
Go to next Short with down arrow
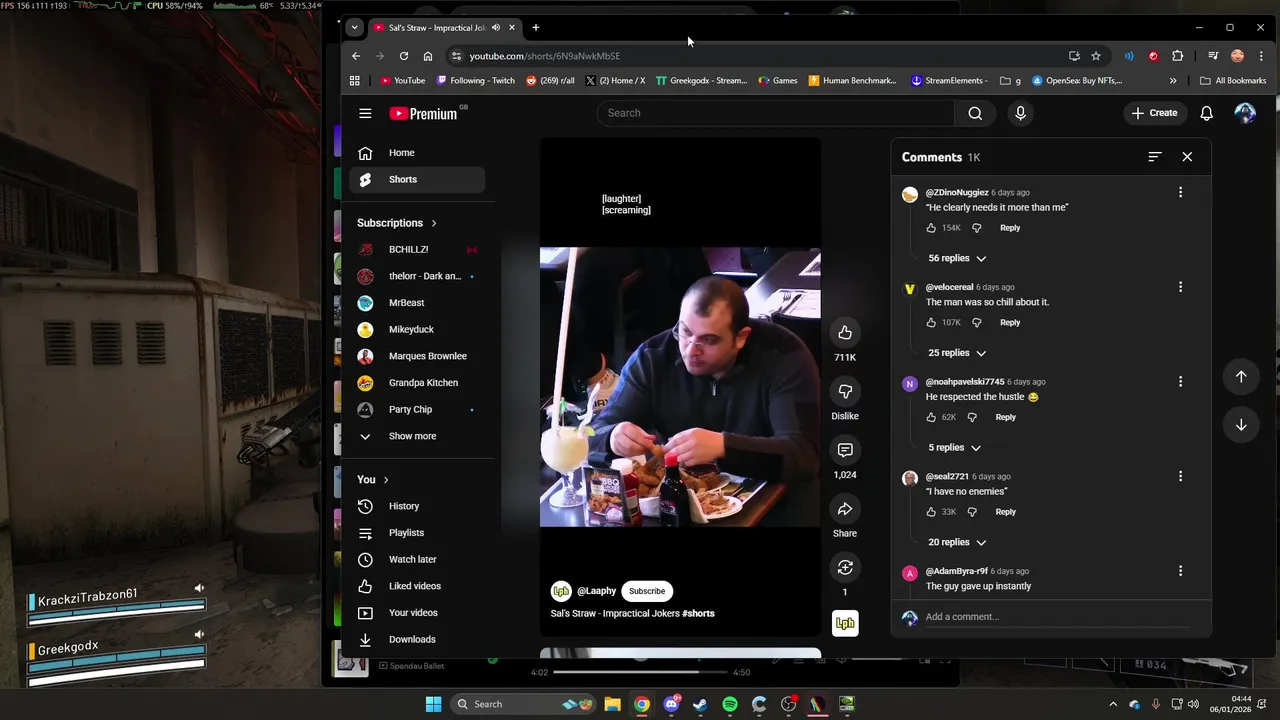[1241, 425]
